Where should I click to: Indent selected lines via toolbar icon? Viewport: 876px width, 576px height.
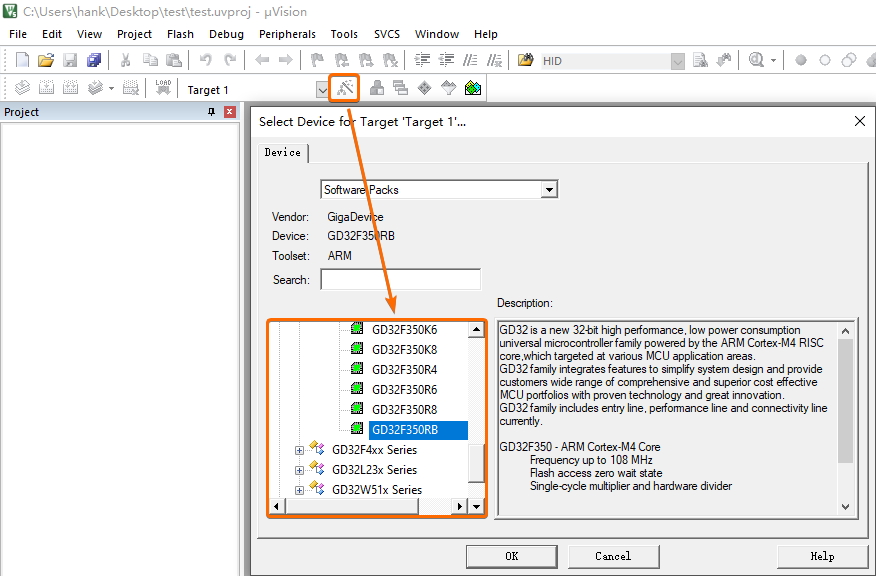422,60
